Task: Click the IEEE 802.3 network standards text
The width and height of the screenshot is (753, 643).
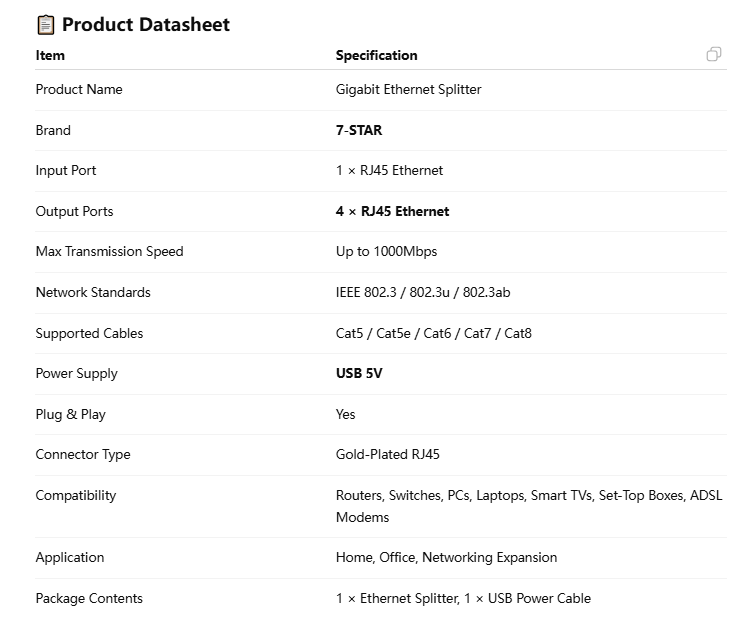Action: (x=423, y=292)
